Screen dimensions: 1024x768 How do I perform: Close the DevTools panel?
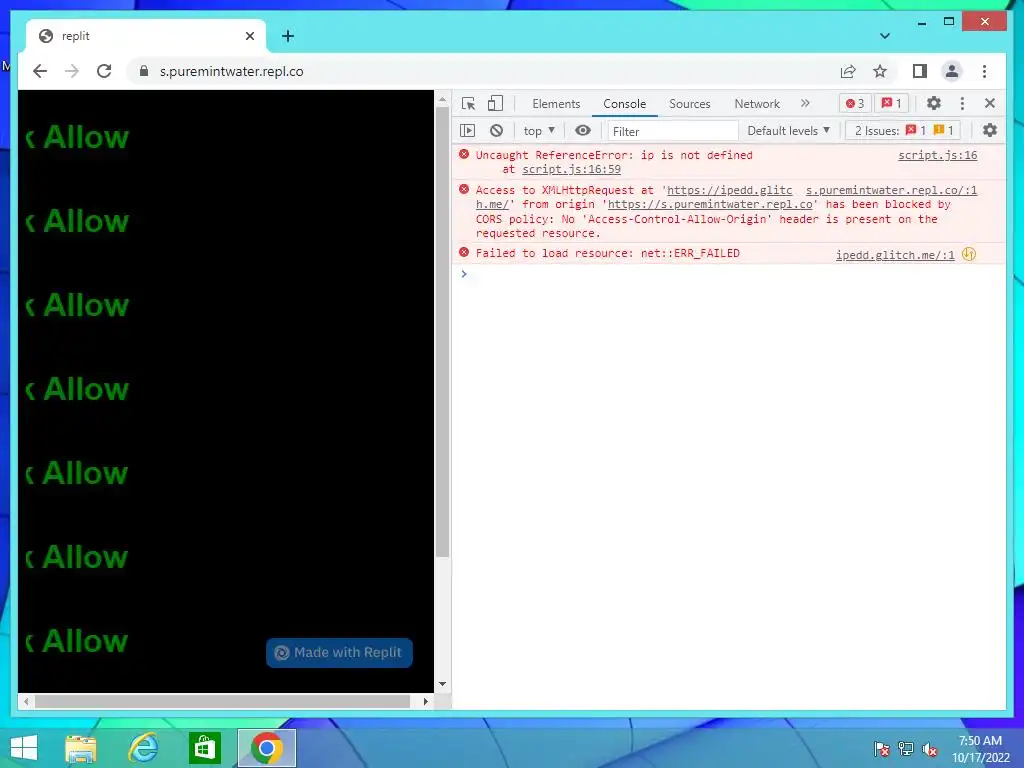pos(989,103)
